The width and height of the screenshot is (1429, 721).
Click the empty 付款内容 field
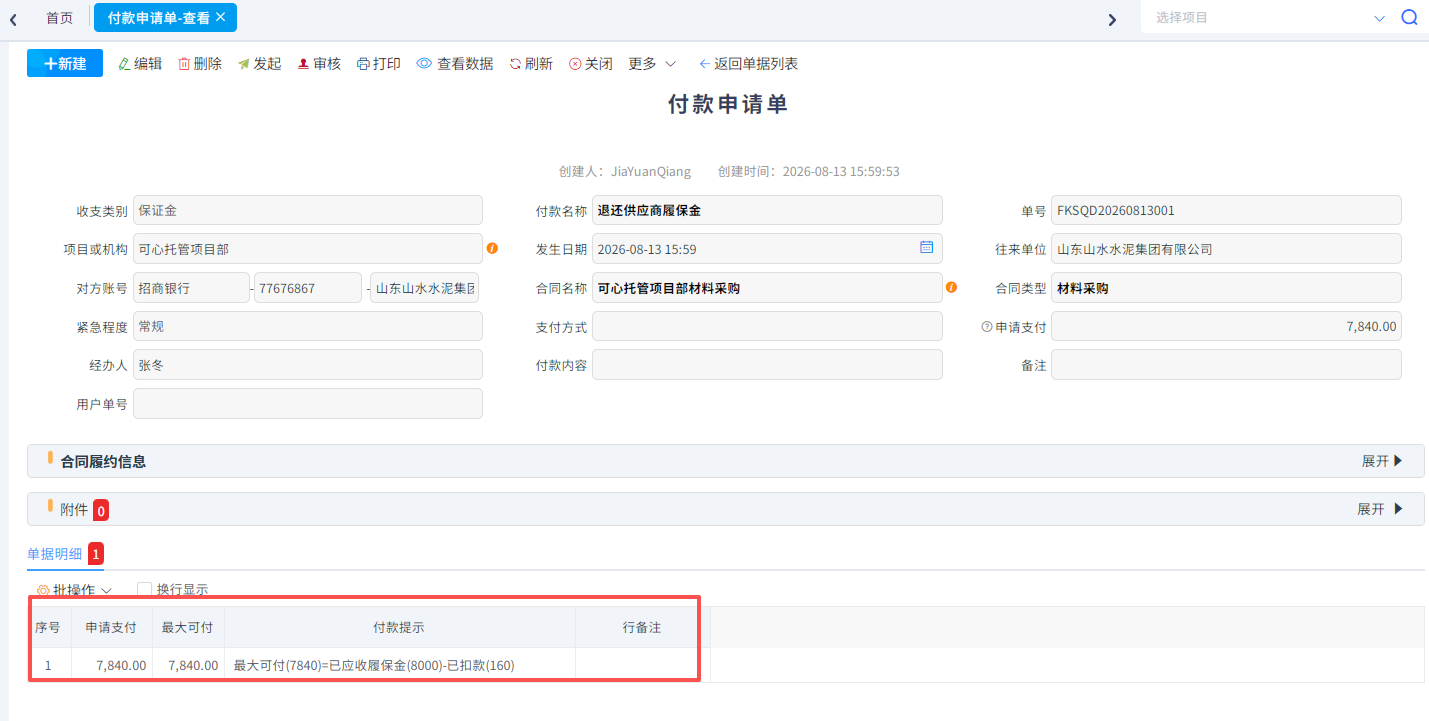767,365
